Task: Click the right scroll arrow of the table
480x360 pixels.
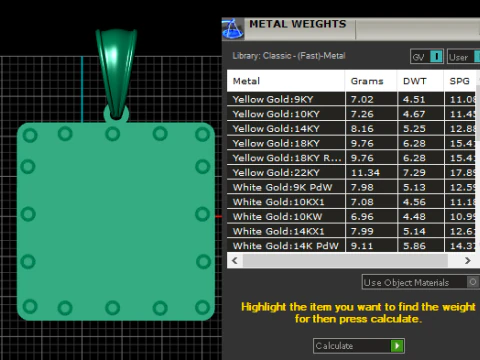Action: click(x=467, y=260)
